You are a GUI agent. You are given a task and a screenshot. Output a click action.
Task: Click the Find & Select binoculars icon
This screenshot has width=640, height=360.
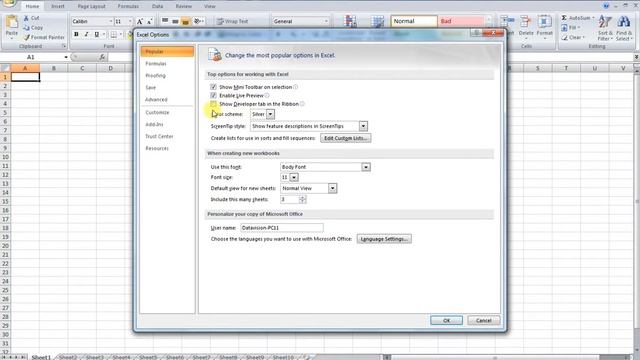[x=624, y=22]
